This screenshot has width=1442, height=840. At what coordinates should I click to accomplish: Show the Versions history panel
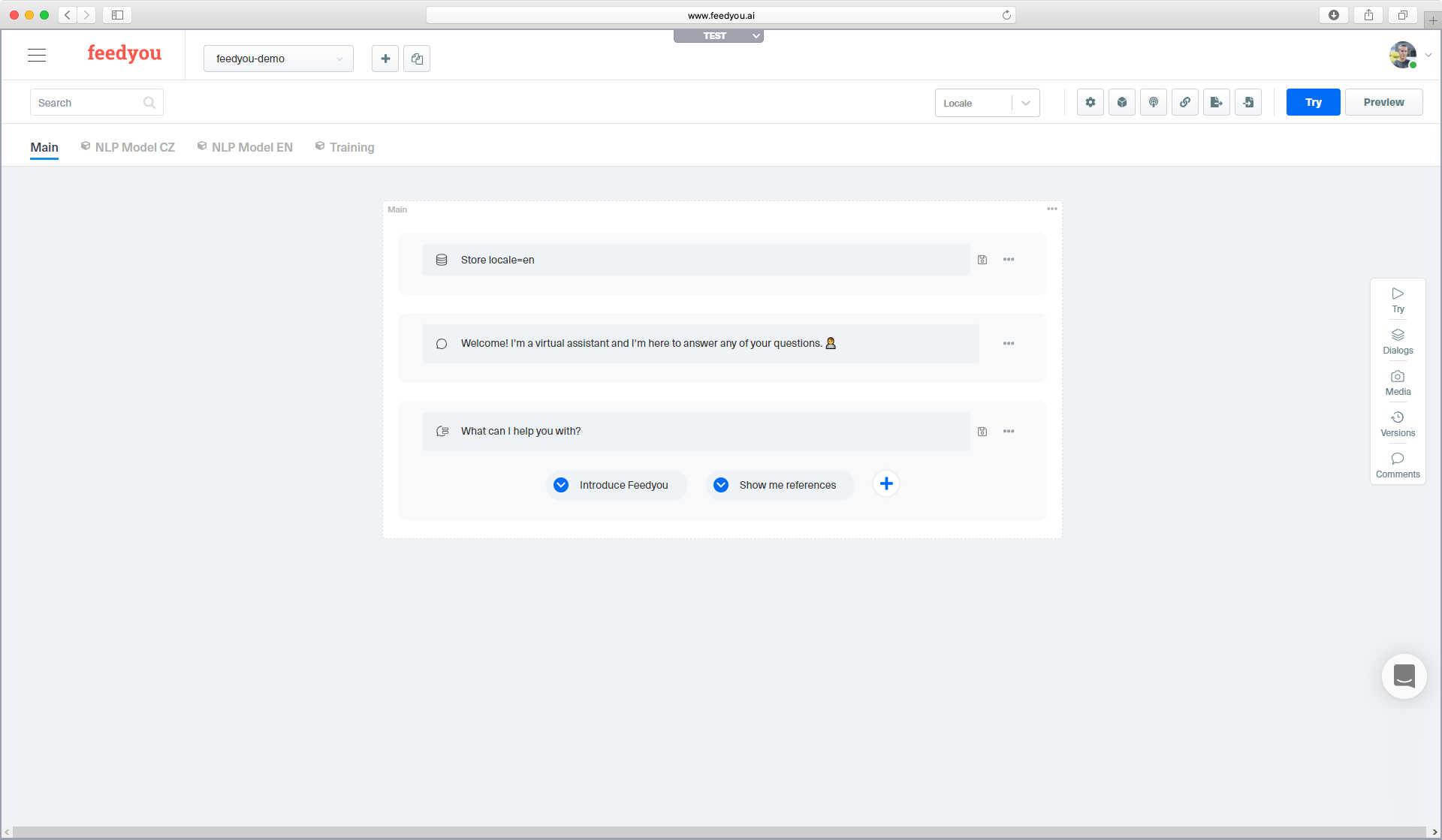(x=1398, y=424)
